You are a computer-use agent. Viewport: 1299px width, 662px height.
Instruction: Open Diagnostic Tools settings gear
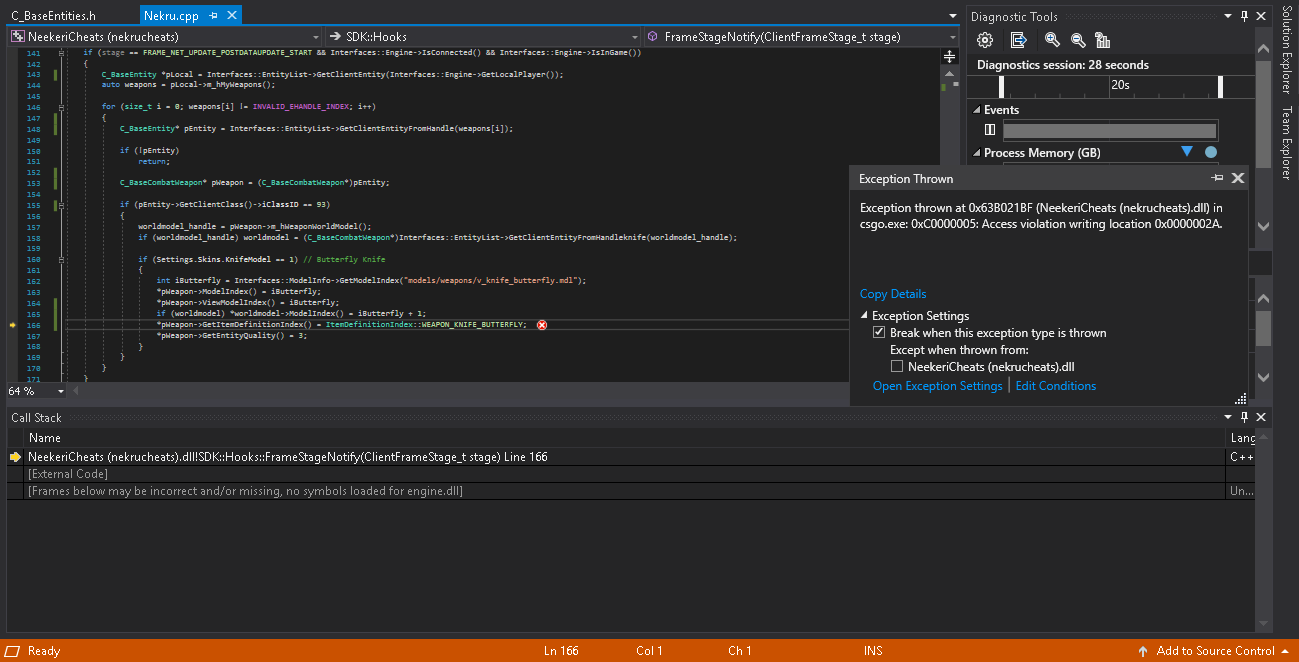click(x=985, y=40)
